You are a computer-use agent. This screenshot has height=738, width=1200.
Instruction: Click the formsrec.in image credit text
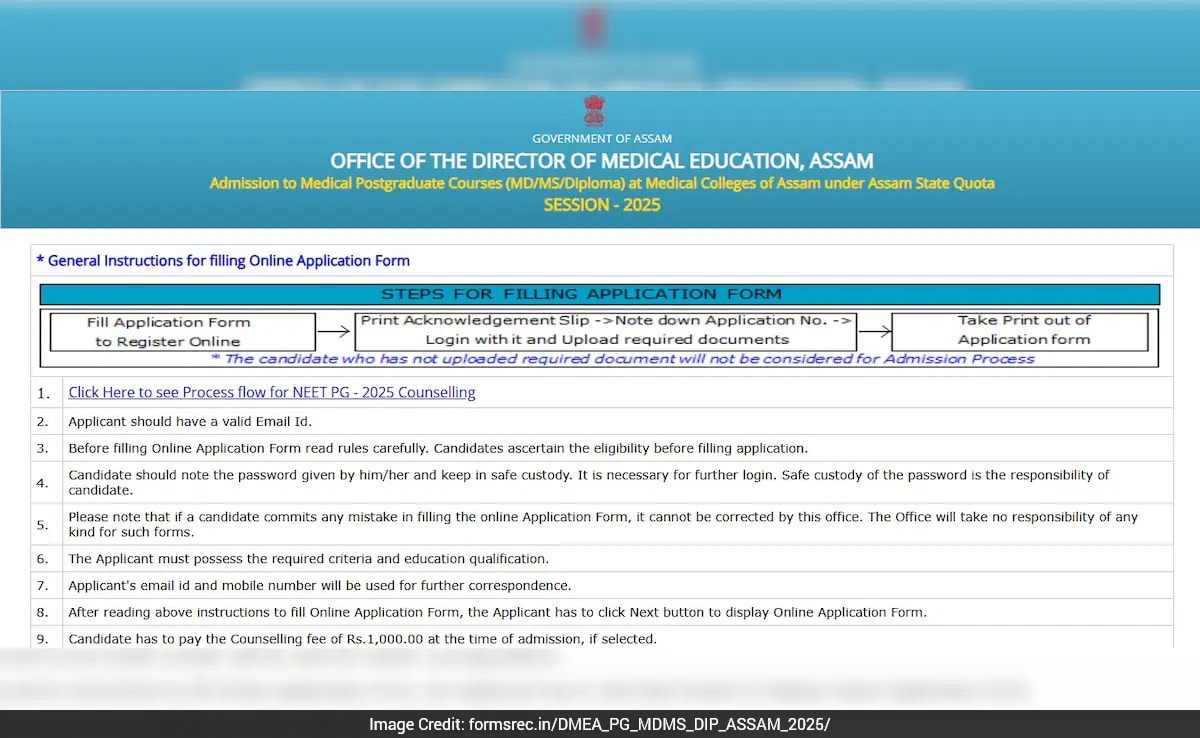(599, 725)
